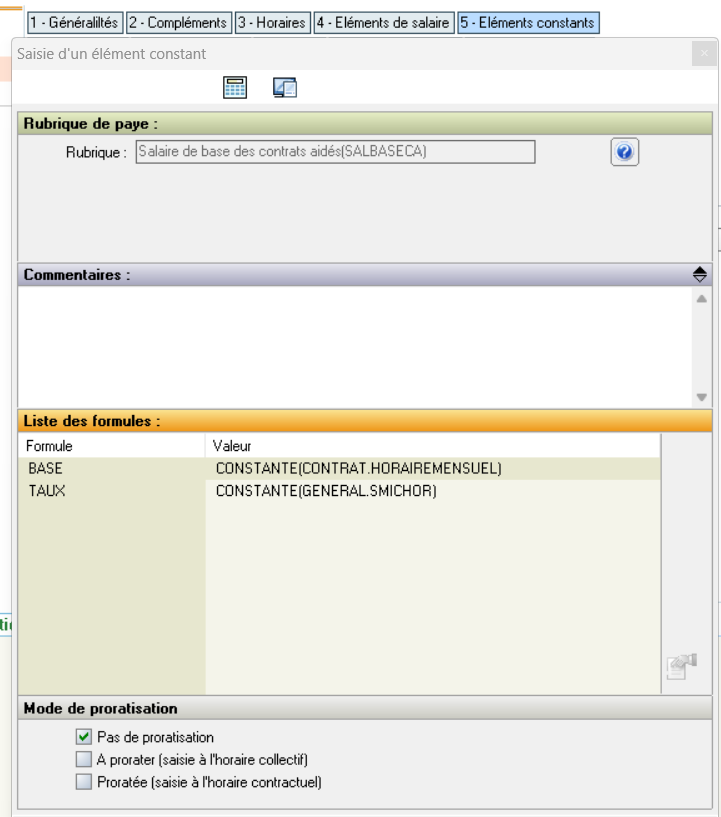The image size is (721, 817).
Task: Select the 5 - Eléments constants tab
Action: (528, 22)
